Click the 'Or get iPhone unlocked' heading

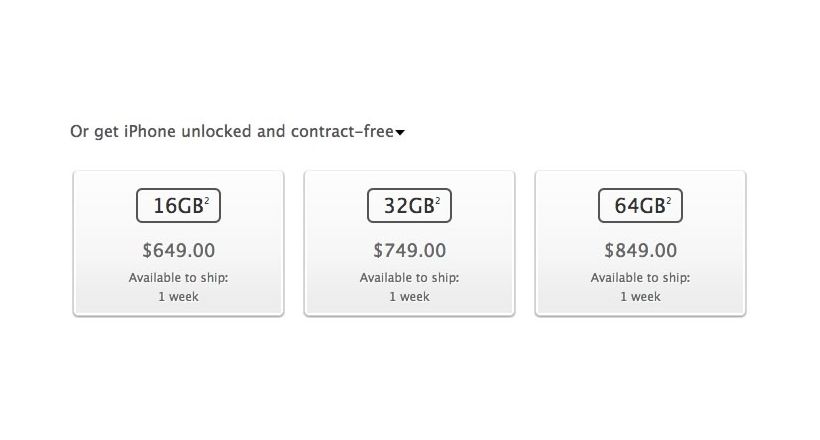click(x=232, y=131)
